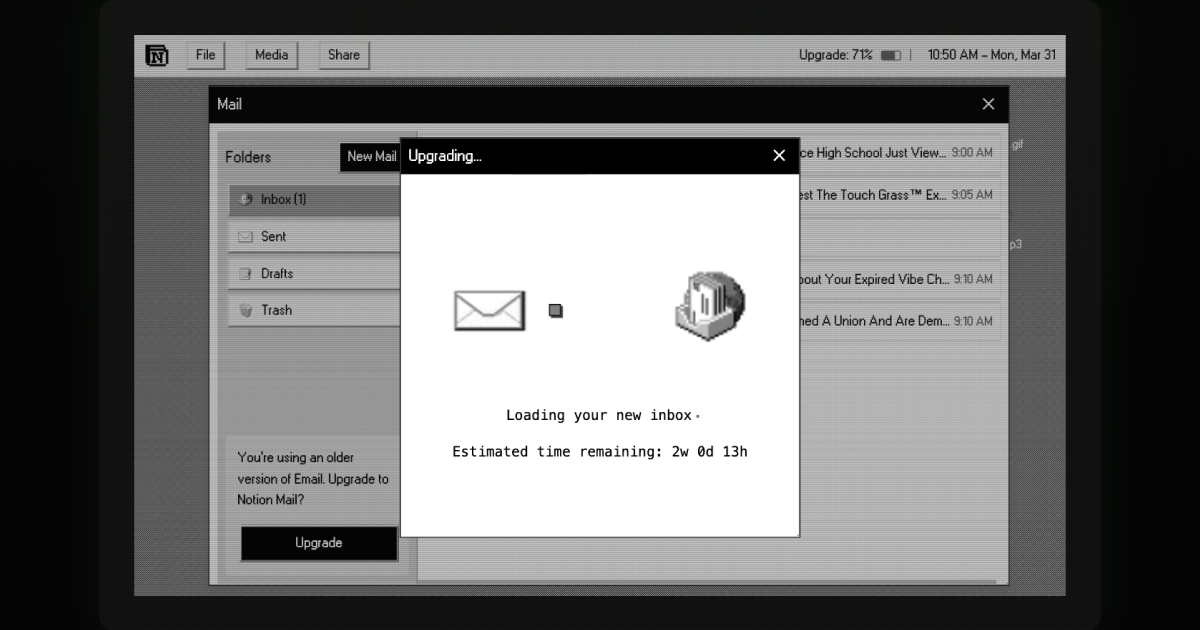The width and height of the screenshot is (1200, 630).
Task: Click the upgrade progress indicator square
Action: [x=555, y=311]
